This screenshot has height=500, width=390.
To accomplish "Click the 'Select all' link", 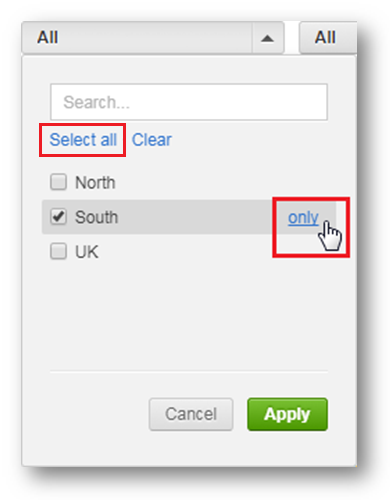I will (83, 140).
